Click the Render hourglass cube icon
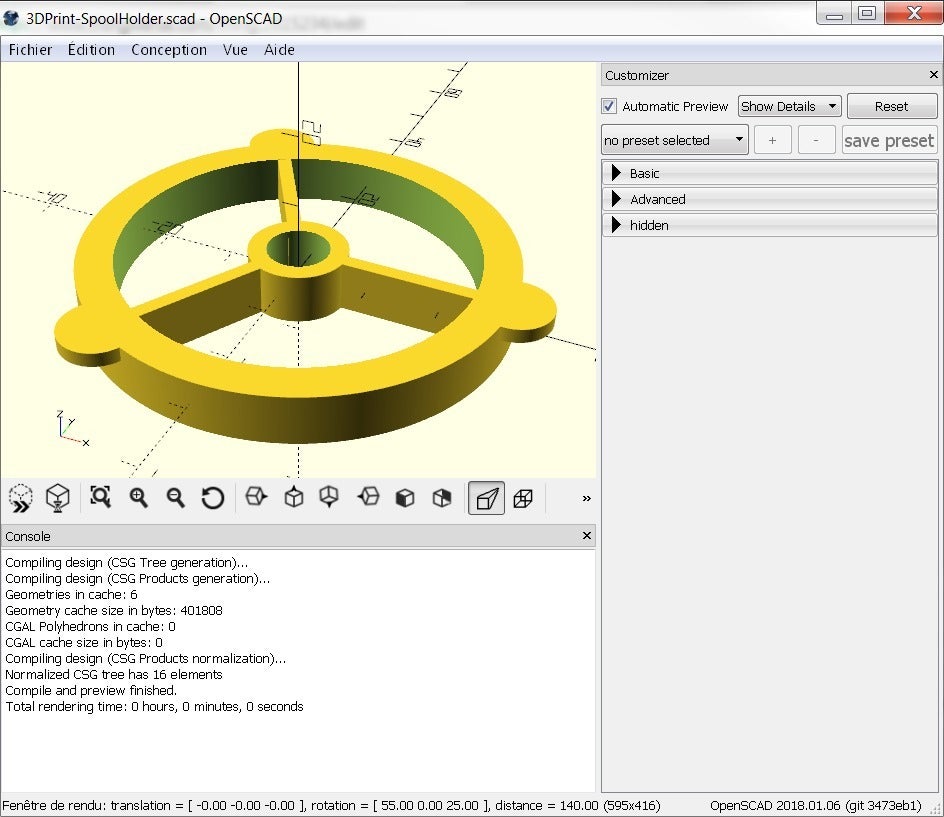This screenshot has height=817, width=944. [x=58, y=497]
